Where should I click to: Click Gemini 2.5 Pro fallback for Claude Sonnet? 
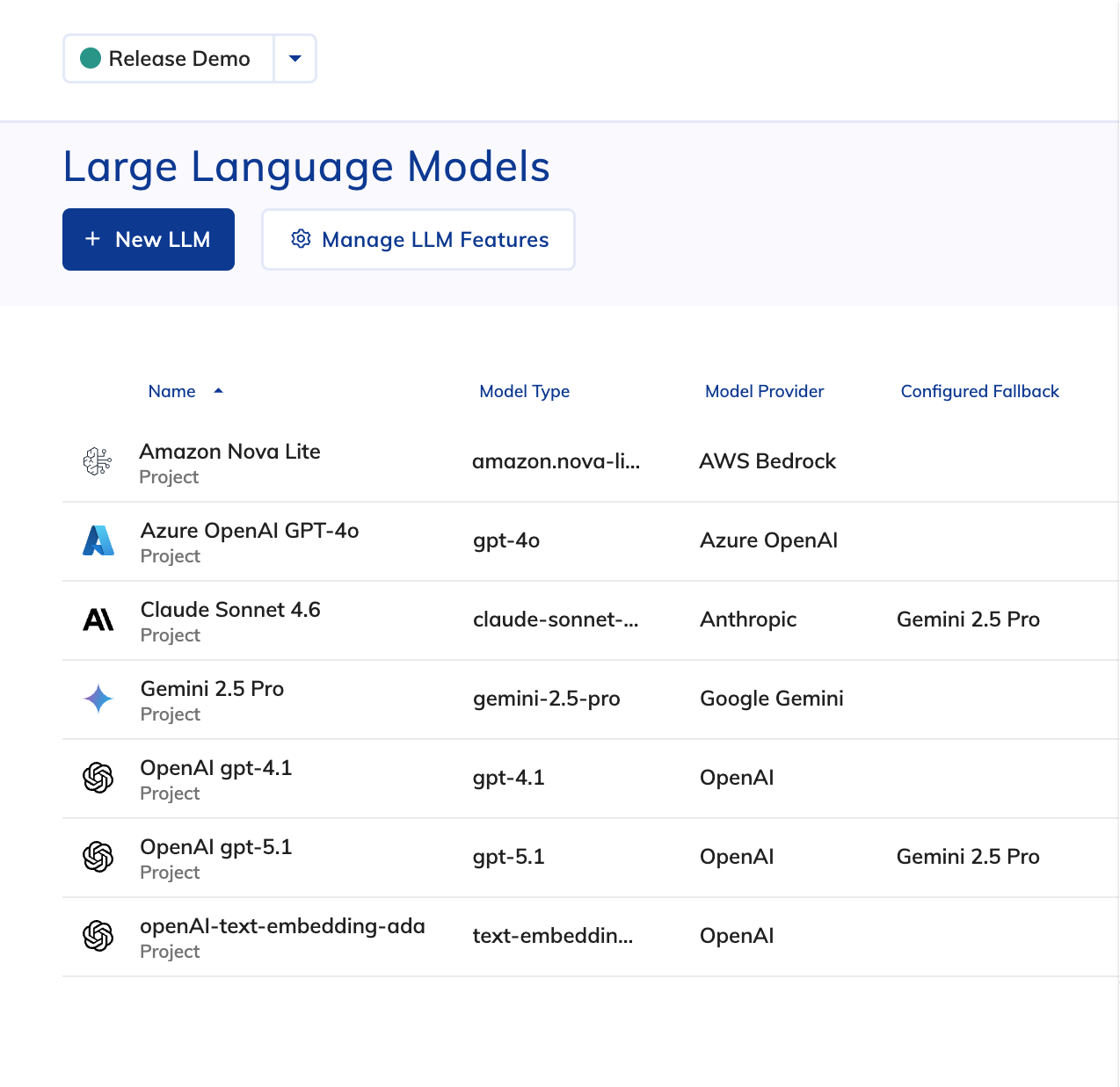(968, 620)
